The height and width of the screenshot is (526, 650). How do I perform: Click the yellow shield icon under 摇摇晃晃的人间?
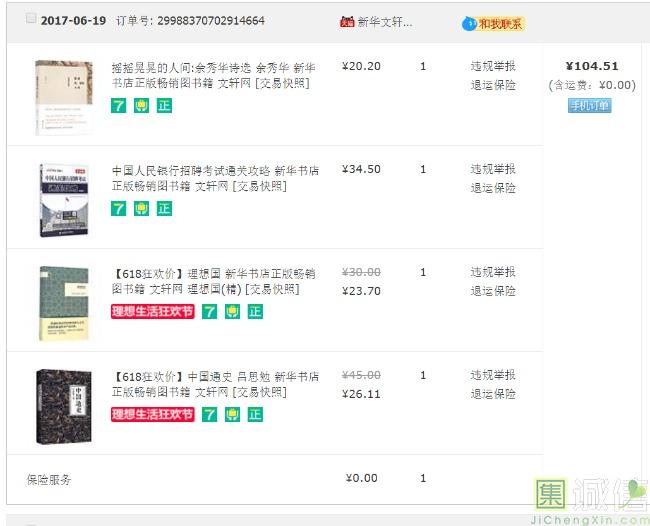(x=141, y=105)
